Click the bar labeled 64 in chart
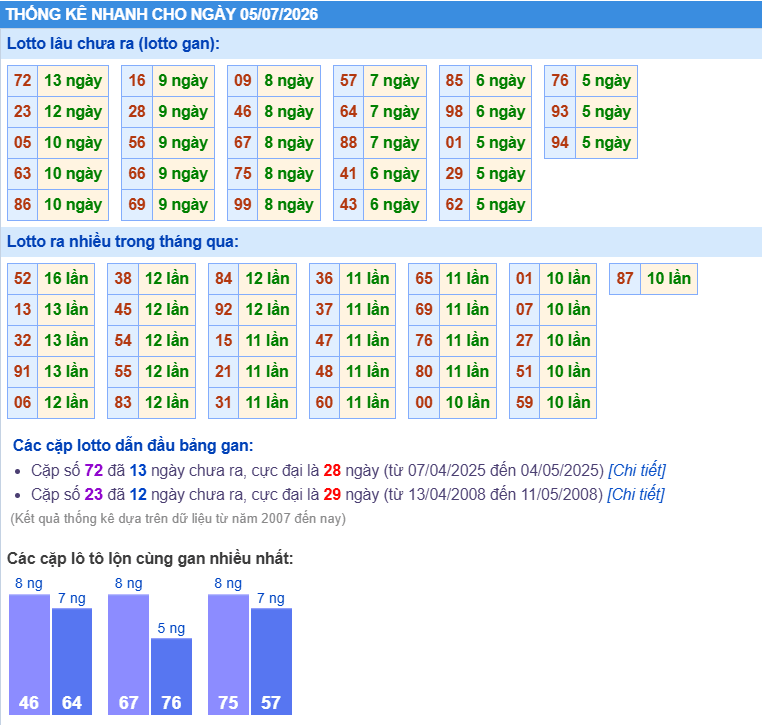This screenshot has width=762, height=725. (72, 661)
